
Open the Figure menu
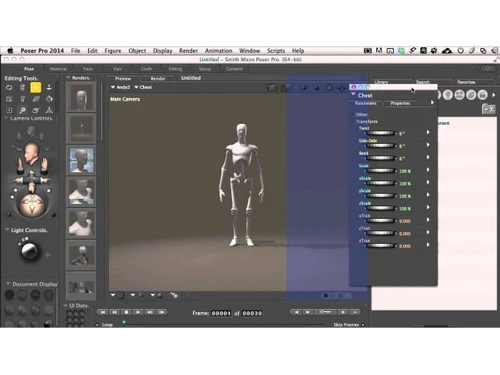[113, 51]
